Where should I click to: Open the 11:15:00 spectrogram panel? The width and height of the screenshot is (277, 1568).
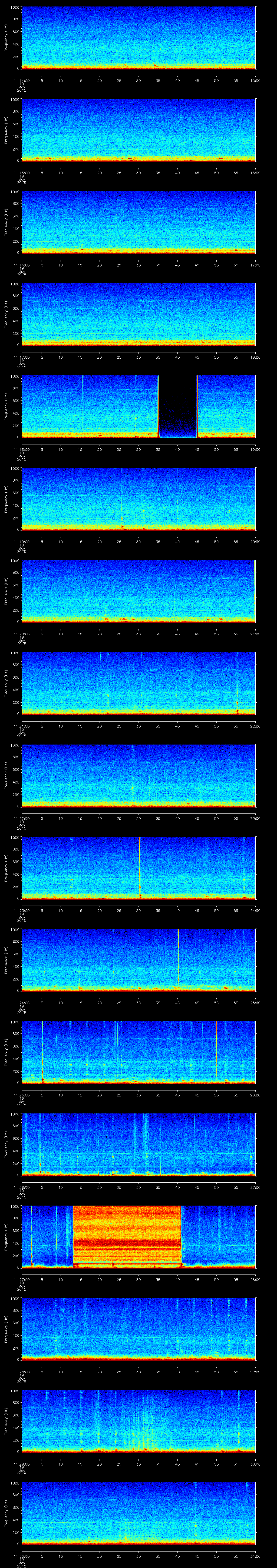coord(138,130)
